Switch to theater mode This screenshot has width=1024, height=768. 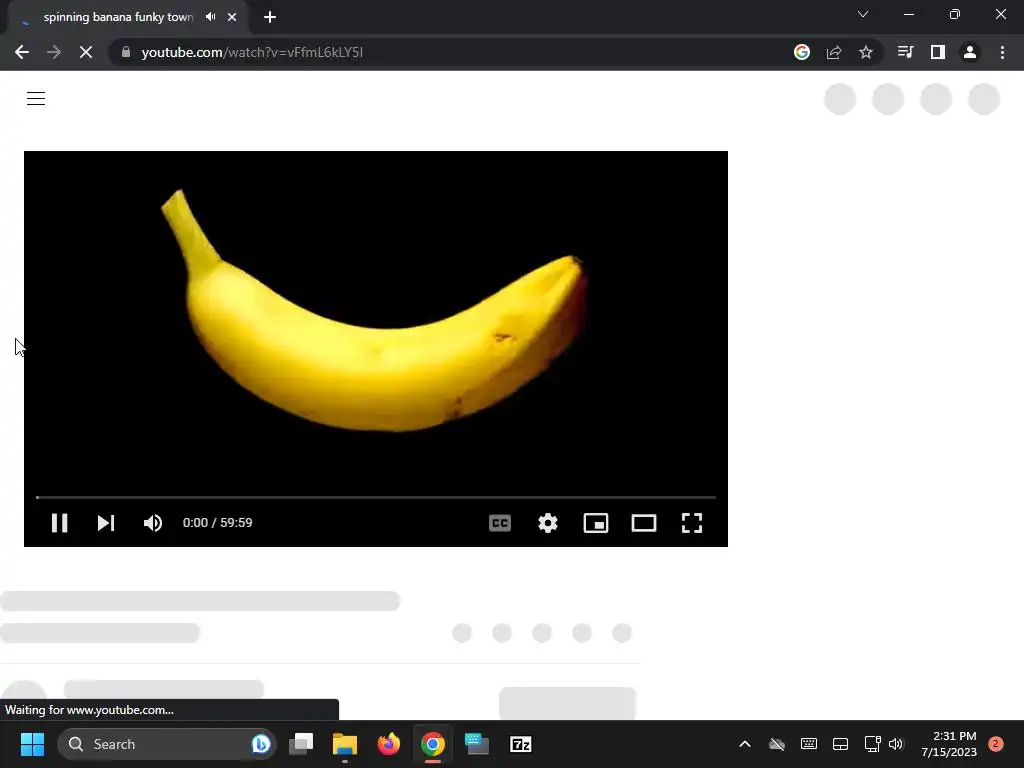644,523
